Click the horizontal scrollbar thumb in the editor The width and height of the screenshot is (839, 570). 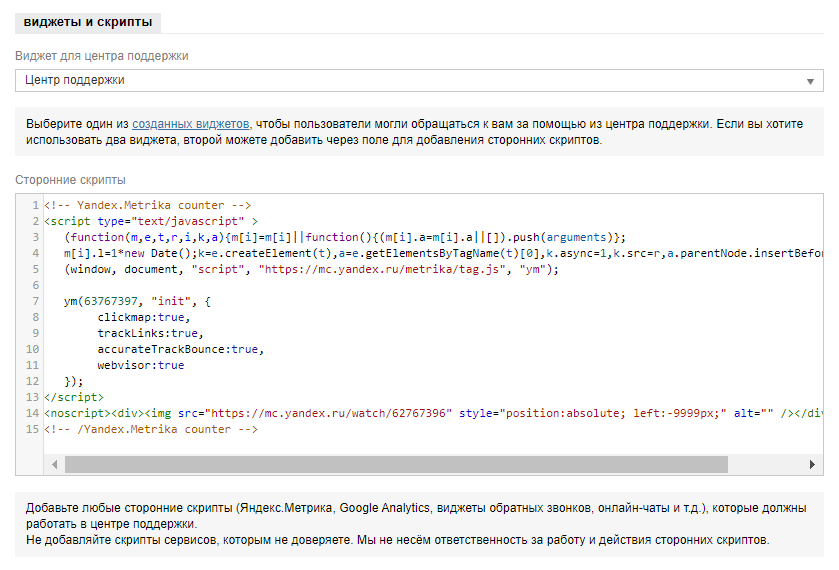coord(395,465)
